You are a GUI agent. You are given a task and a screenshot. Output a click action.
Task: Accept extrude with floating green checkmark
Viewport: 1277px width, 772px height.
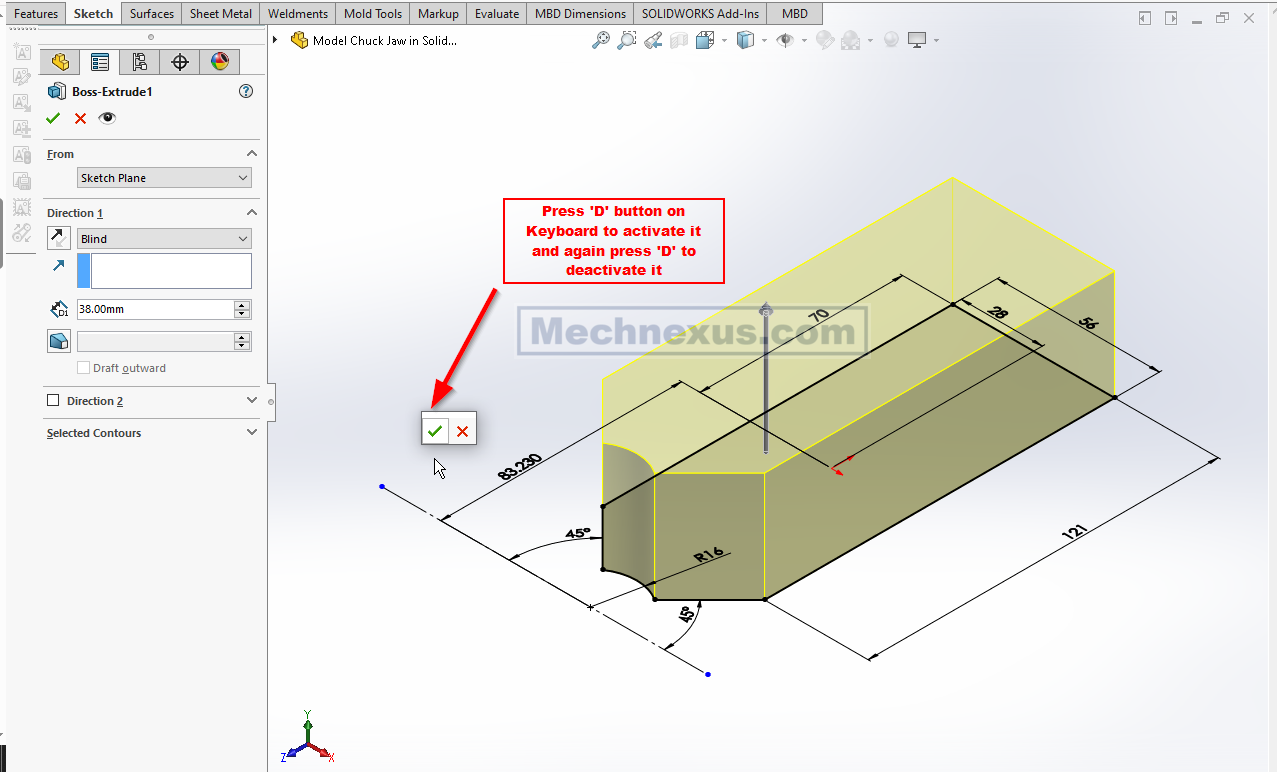point(435,431)
